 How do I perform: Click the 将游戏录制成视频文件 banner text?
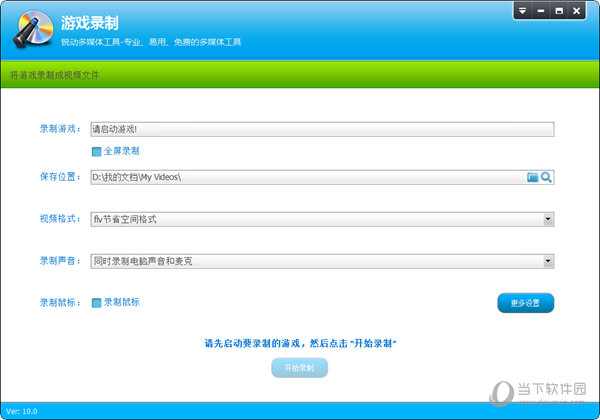tap(54, 75)
